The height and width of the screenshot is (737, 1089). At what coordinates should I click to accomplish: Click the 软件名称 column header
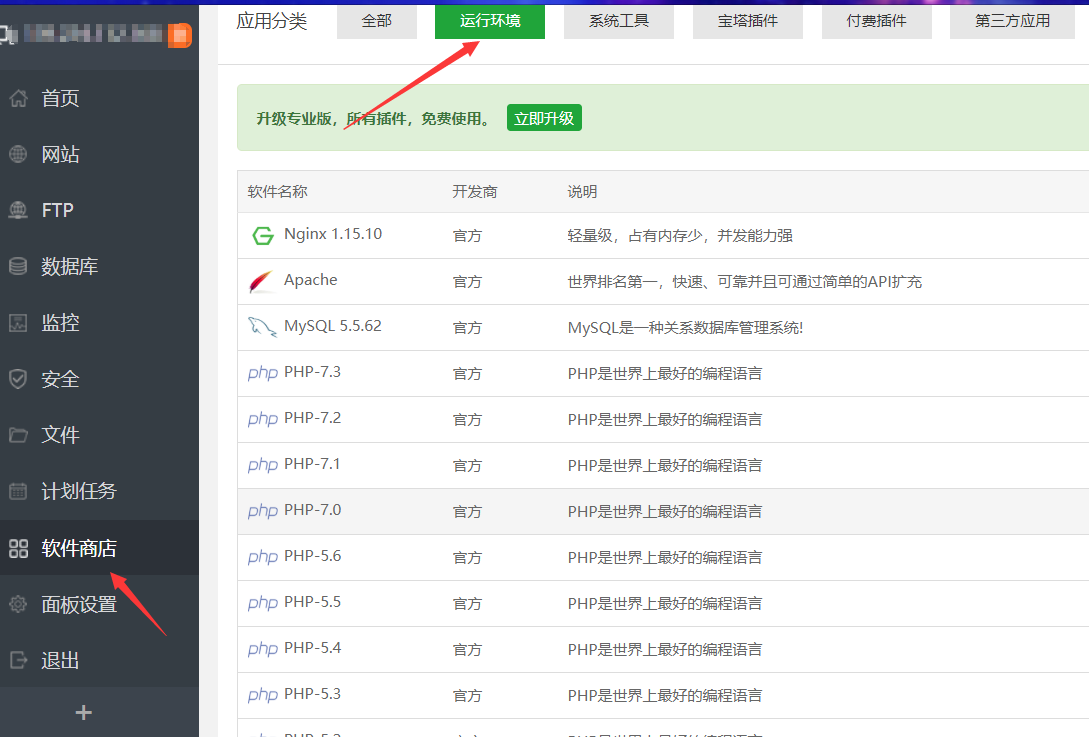pos(277,192)
